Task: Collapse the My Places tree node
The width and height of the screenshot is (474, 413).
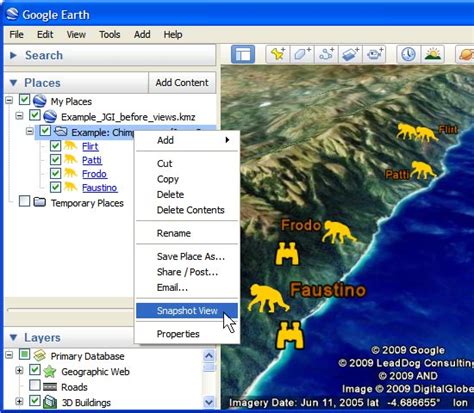Action: 9,100
